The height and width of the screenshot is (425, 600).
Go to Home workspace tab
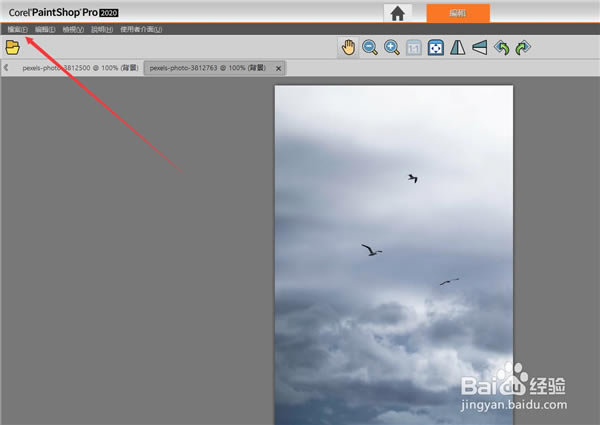398,13
